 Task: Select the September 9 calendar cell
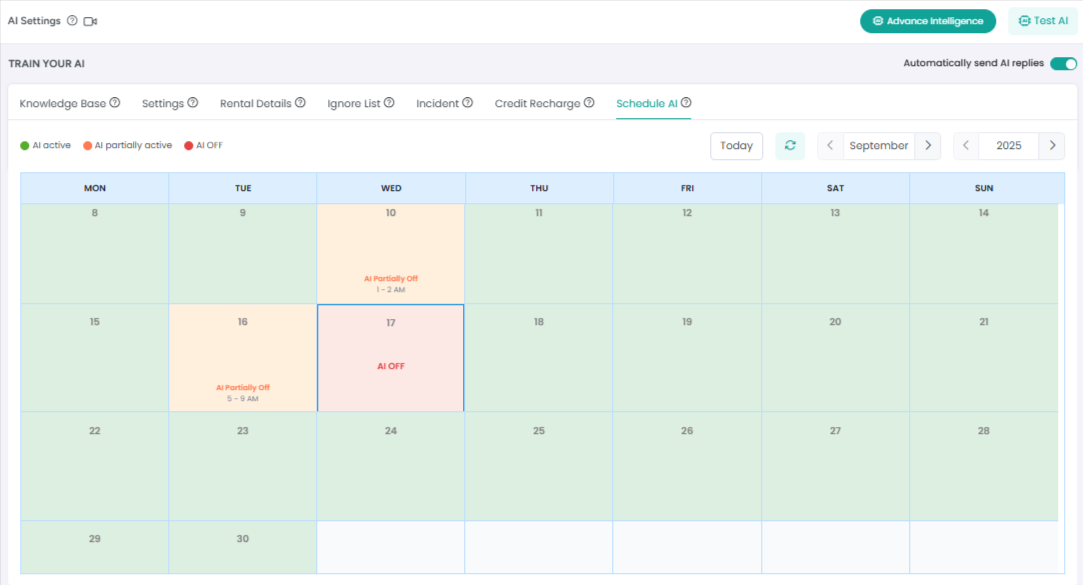(x=242, y=253)
